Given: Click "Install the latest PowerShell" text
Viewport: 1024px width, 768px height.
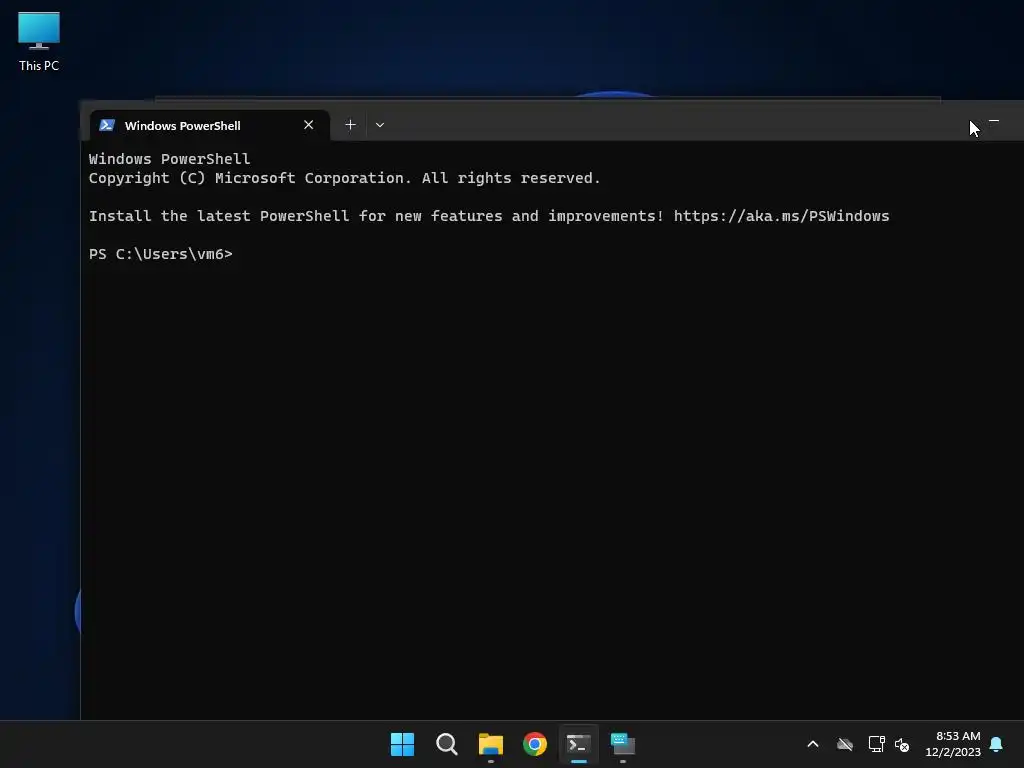Looking at the screenshot, I should (219, 216).
